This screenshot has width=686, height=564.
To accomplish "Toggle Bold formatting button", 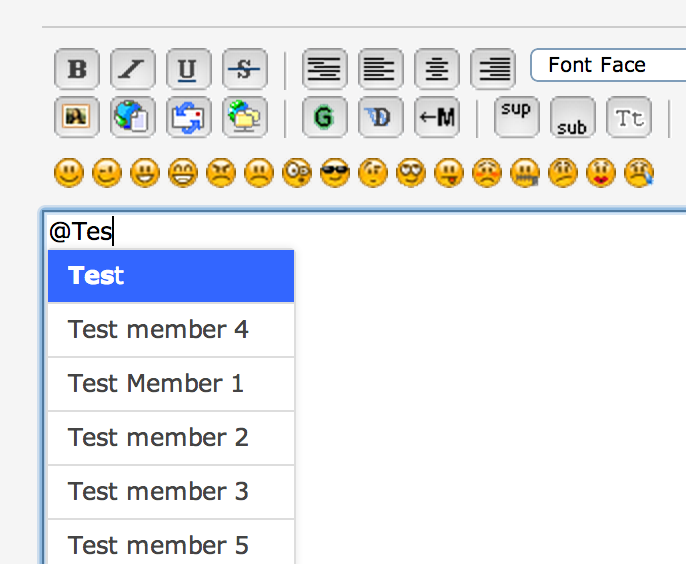I will point(77,69).
